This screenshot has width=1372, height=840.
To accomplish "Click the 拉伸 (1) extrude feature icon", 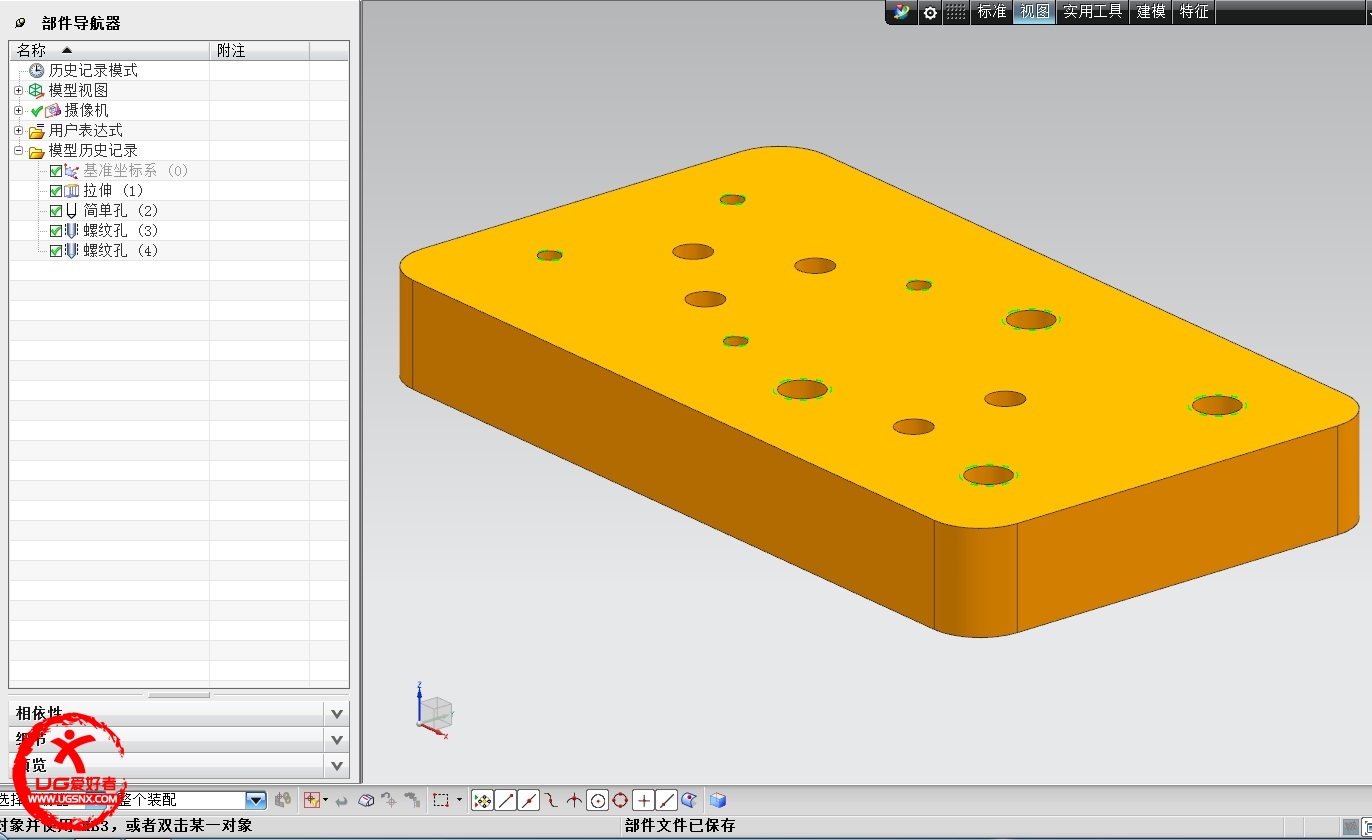I will 71,191.
